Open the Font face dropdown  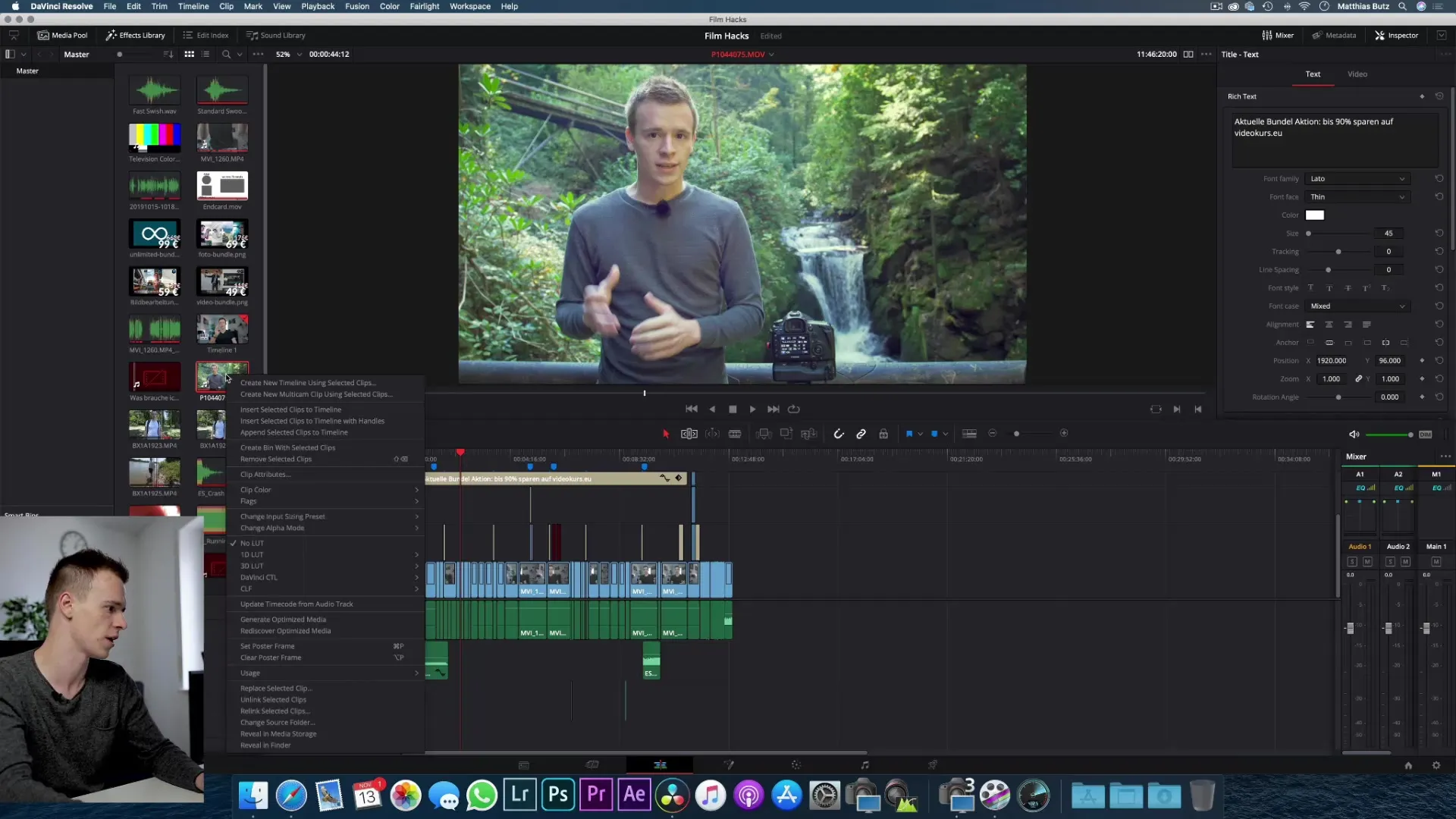click(1357, 197)
